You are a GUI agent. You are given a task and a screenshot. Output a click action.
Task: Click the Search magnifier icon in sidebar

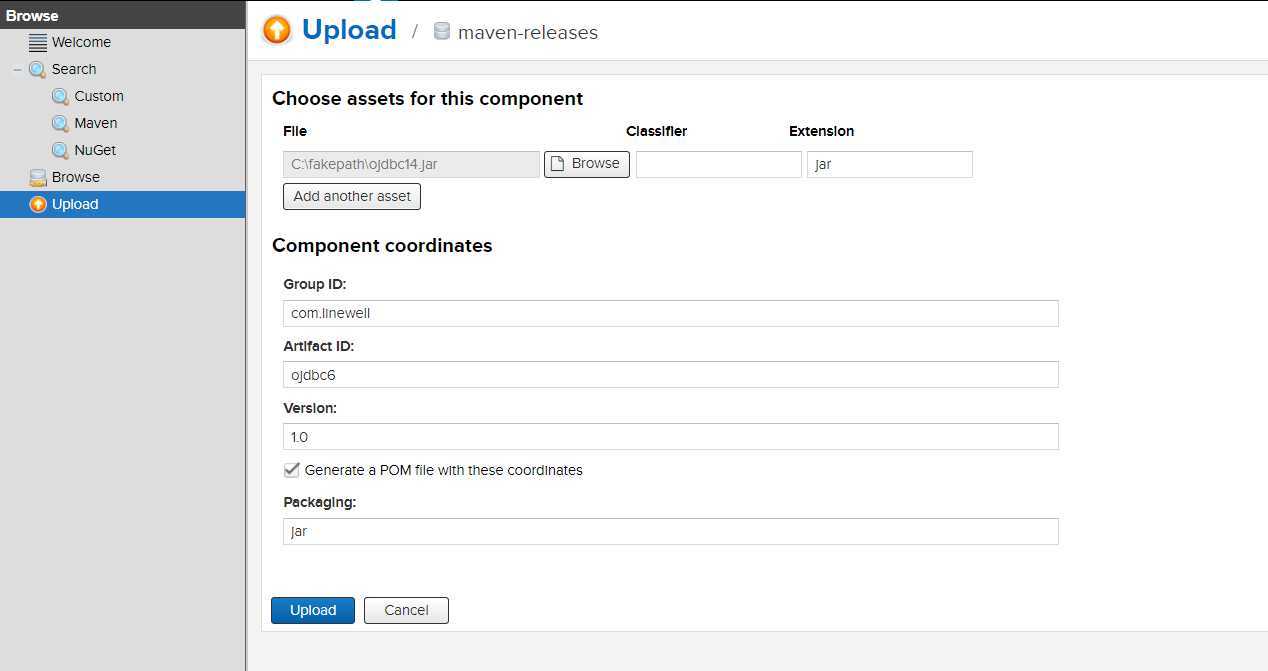click(x=38, y=69)
